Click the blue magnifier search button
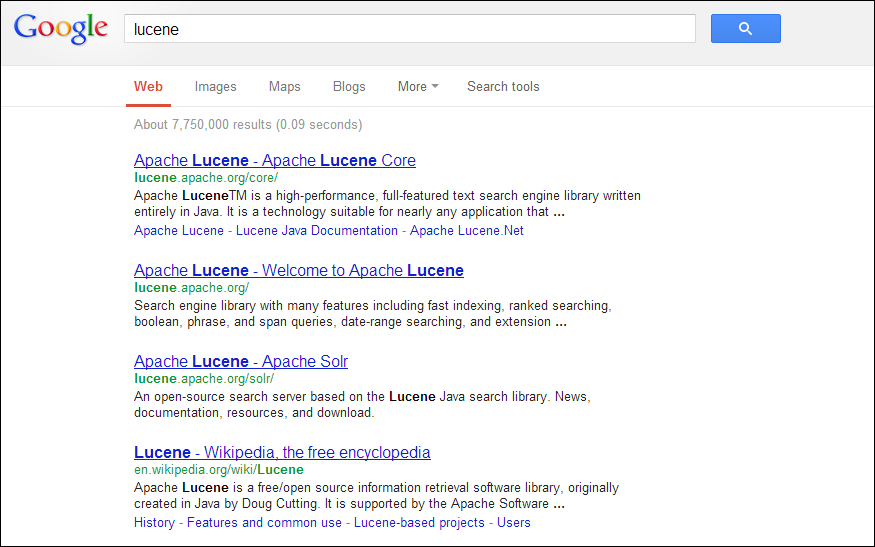The height and width of the screenshot is (547, 875). pos(746,28)
